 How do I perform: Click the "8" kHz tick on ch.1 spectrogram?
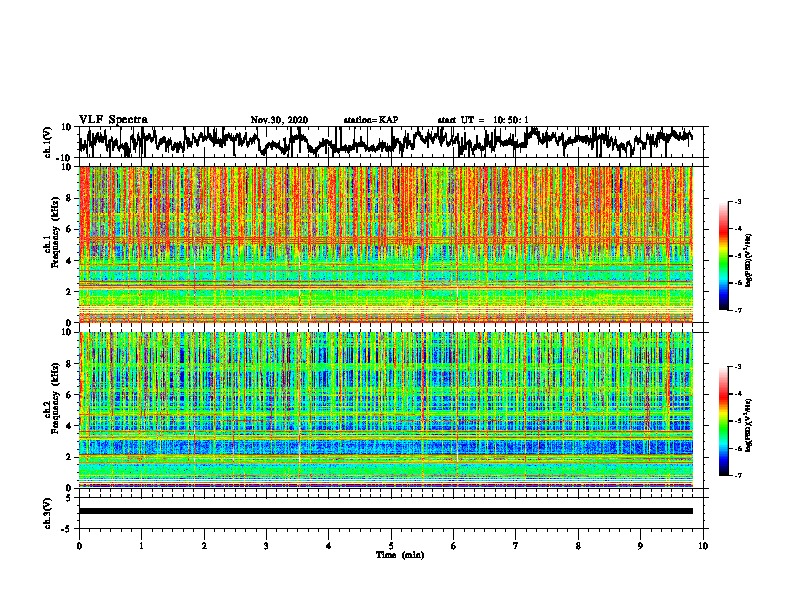click(69, 198)
